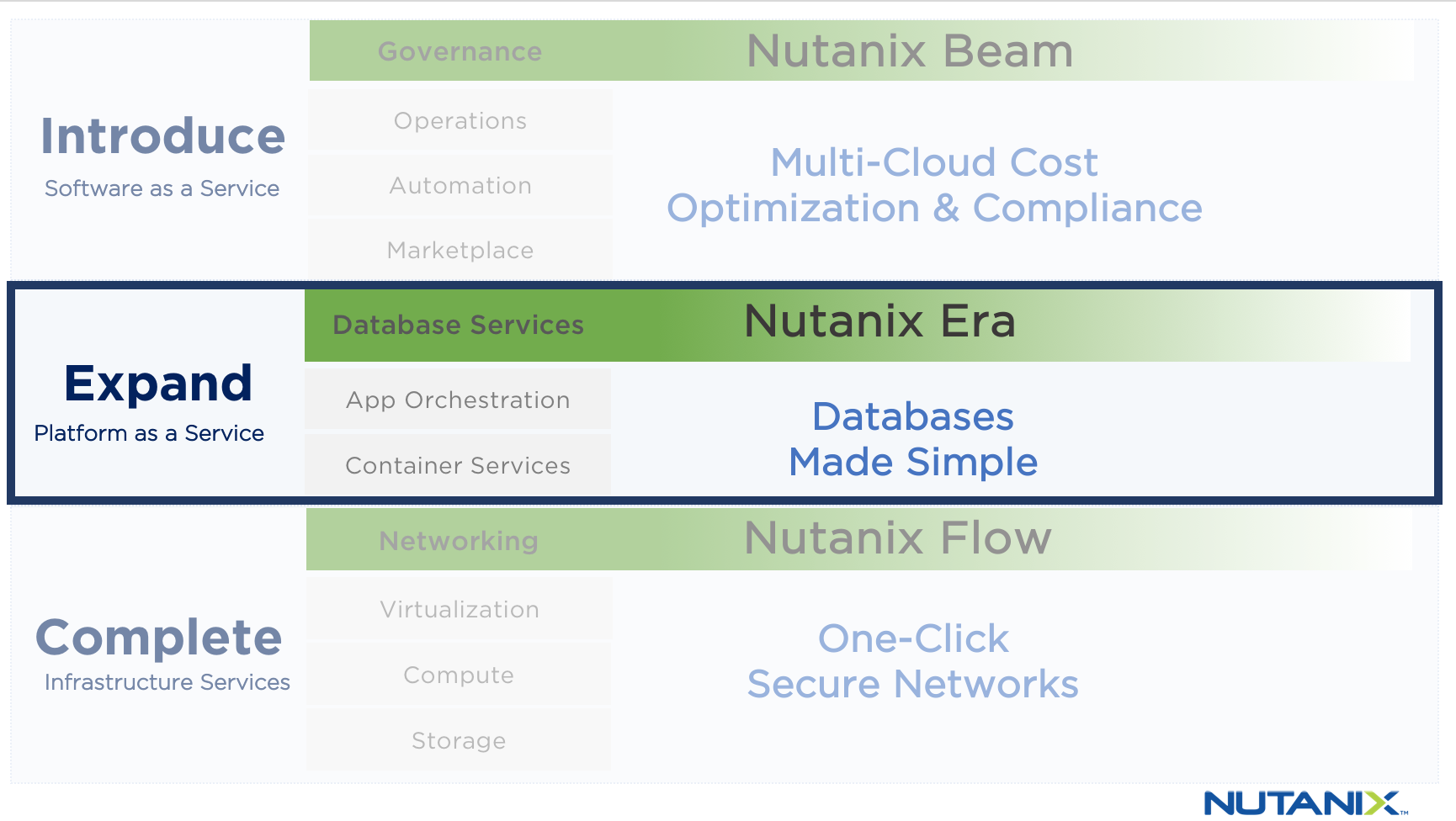Select the Expand heading
The image size is (1456, 821).
click(158, 384)
